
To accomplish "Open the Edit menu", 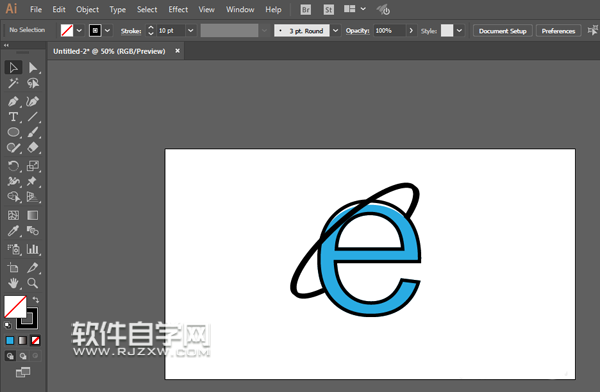I will point(59,10).
